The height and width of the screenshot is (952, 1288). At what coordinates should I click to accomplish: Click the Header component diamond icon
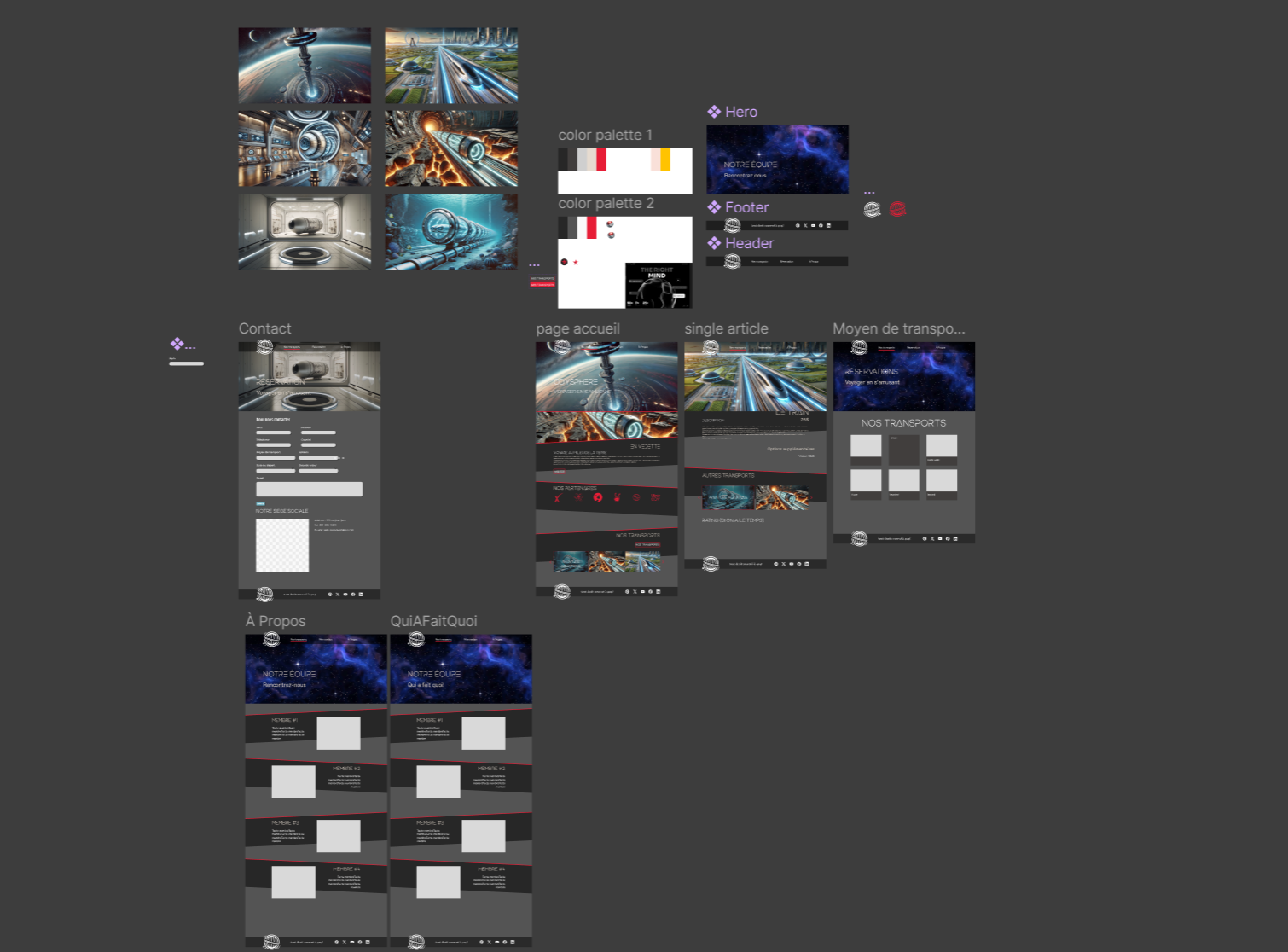(714, 243)
